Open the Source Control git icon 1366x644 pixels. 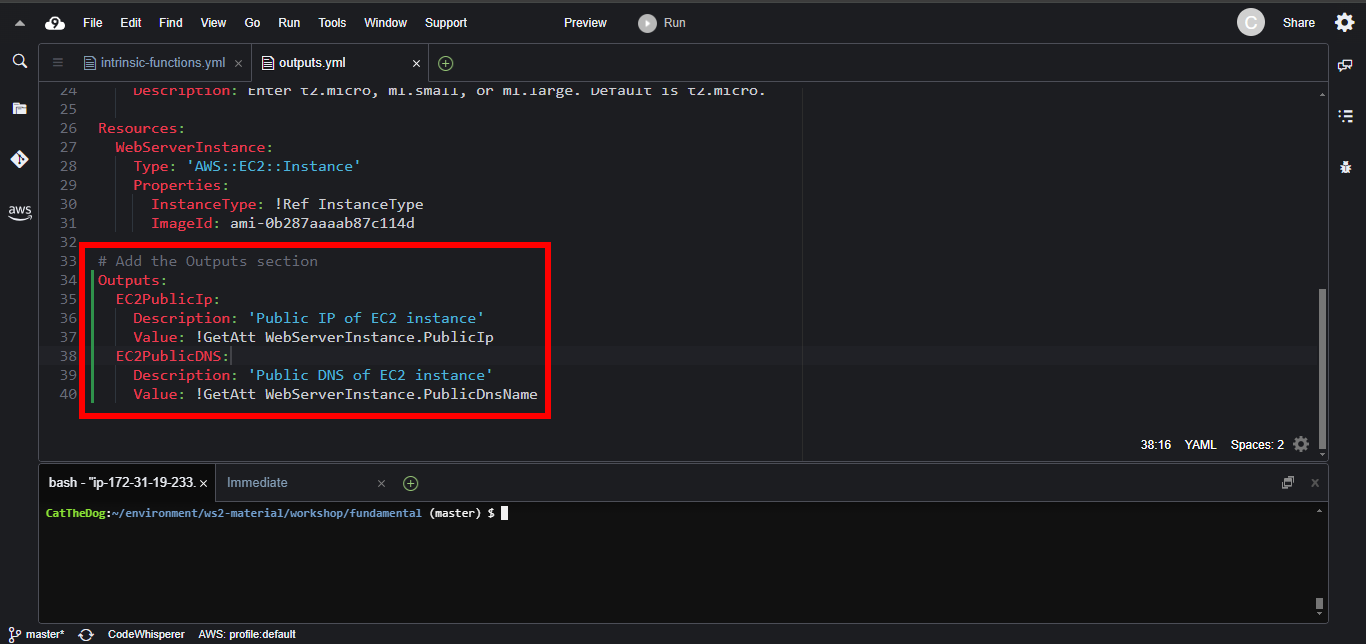click(x=19, y=159)
